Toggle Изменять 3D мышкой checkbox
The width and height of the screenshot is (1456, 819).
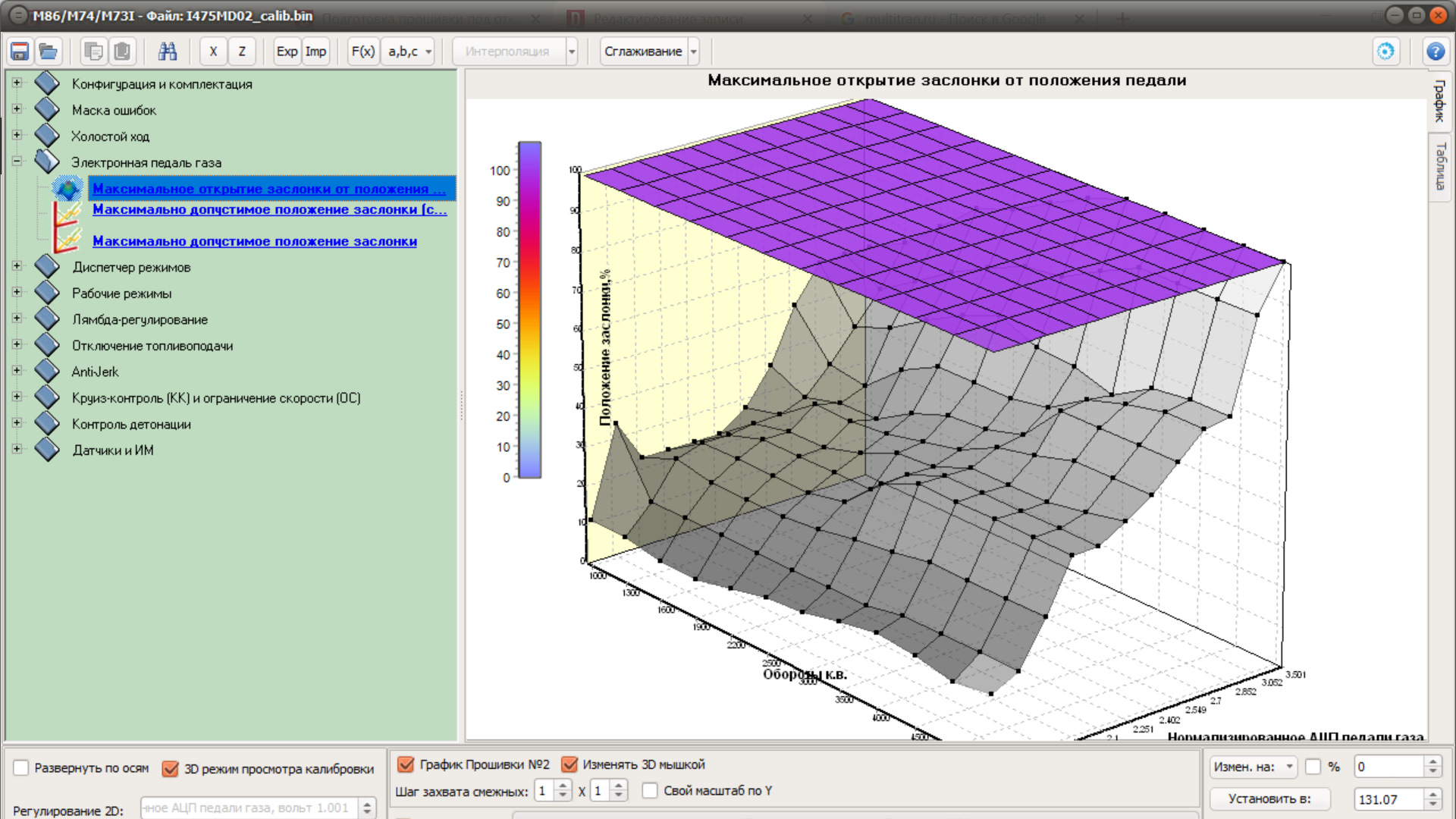[569, 764]
